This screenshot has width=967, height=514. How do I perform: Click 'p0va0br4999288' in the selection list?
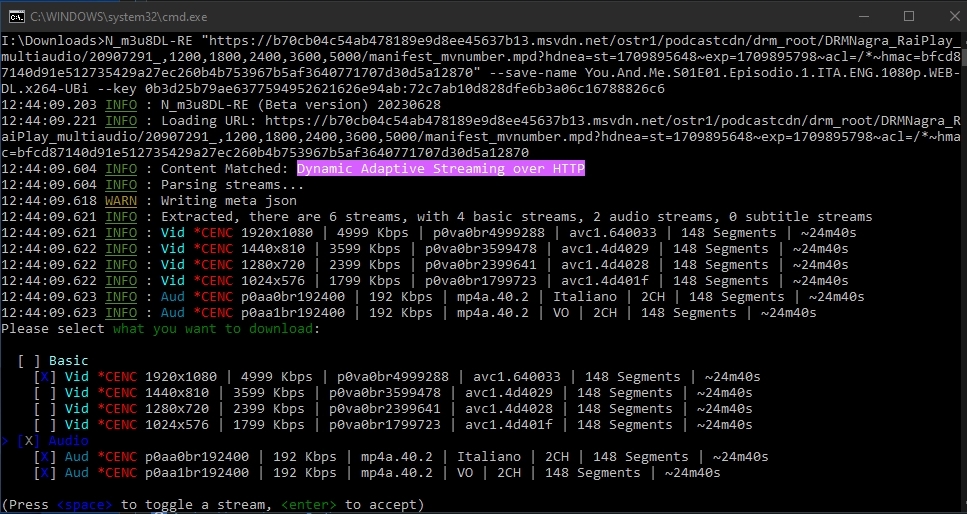[x=393, y=376]
